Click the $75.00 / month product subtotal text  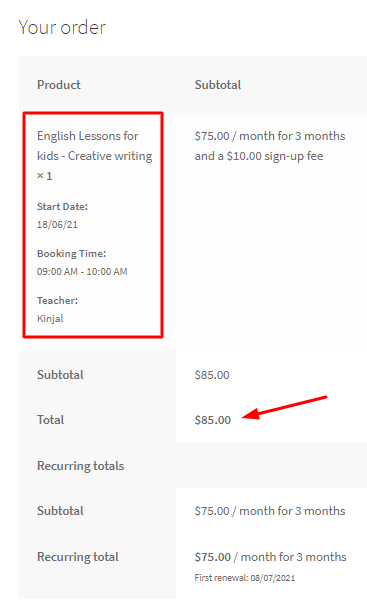270,136
